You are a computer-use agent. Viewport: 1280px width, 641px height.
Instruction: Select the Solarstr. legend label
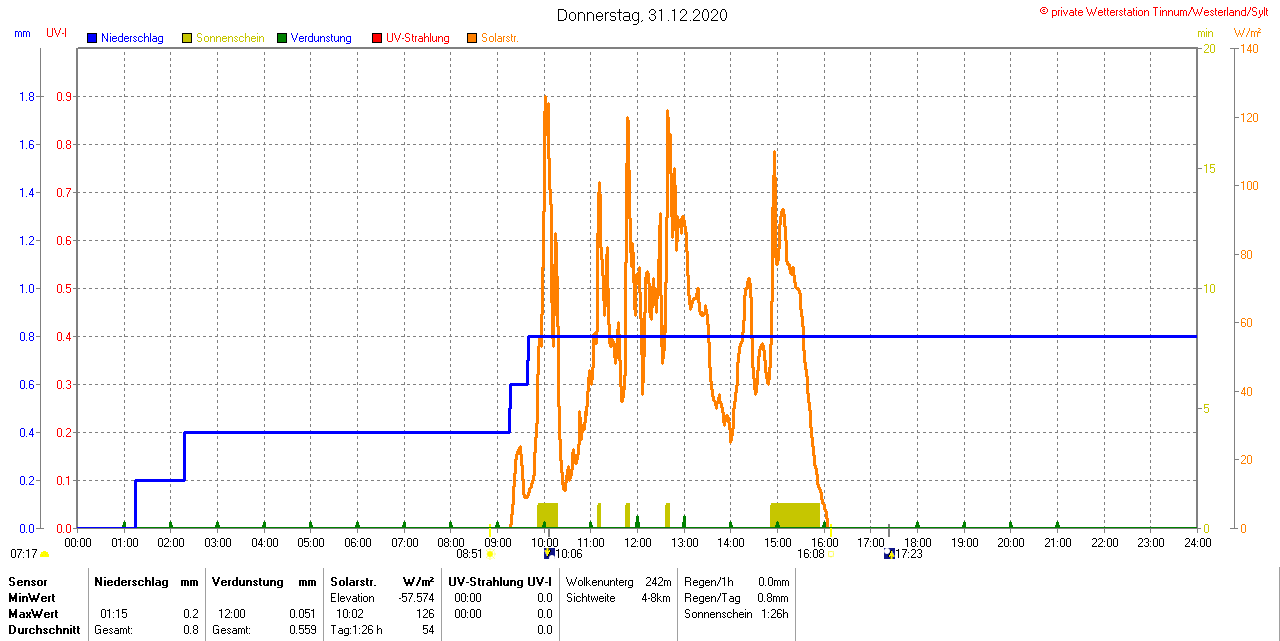pos(500,38)
